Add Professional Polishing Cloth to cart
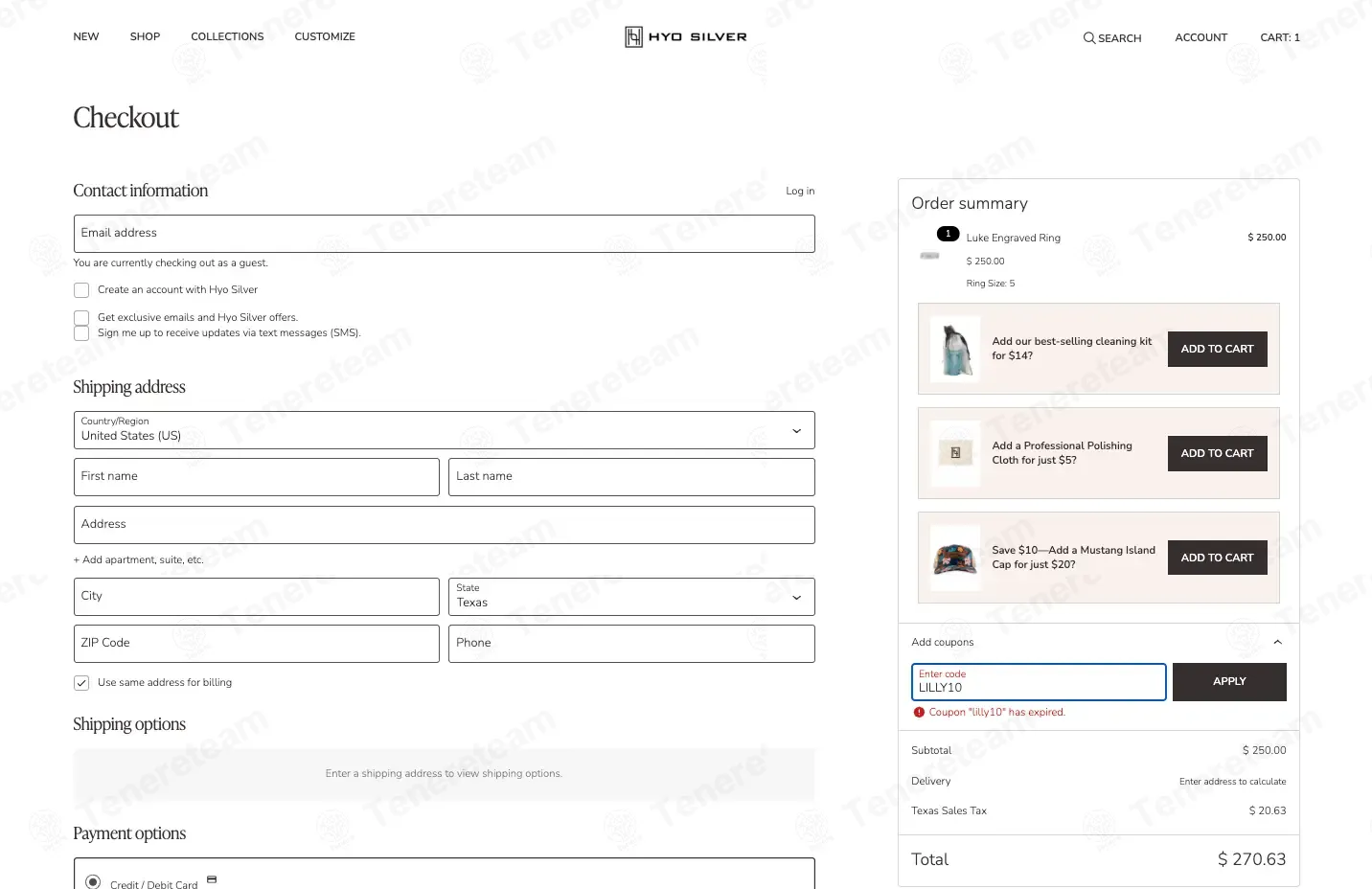Image resolution: width=1372 pixels, height=889 pixels. 1217,453
